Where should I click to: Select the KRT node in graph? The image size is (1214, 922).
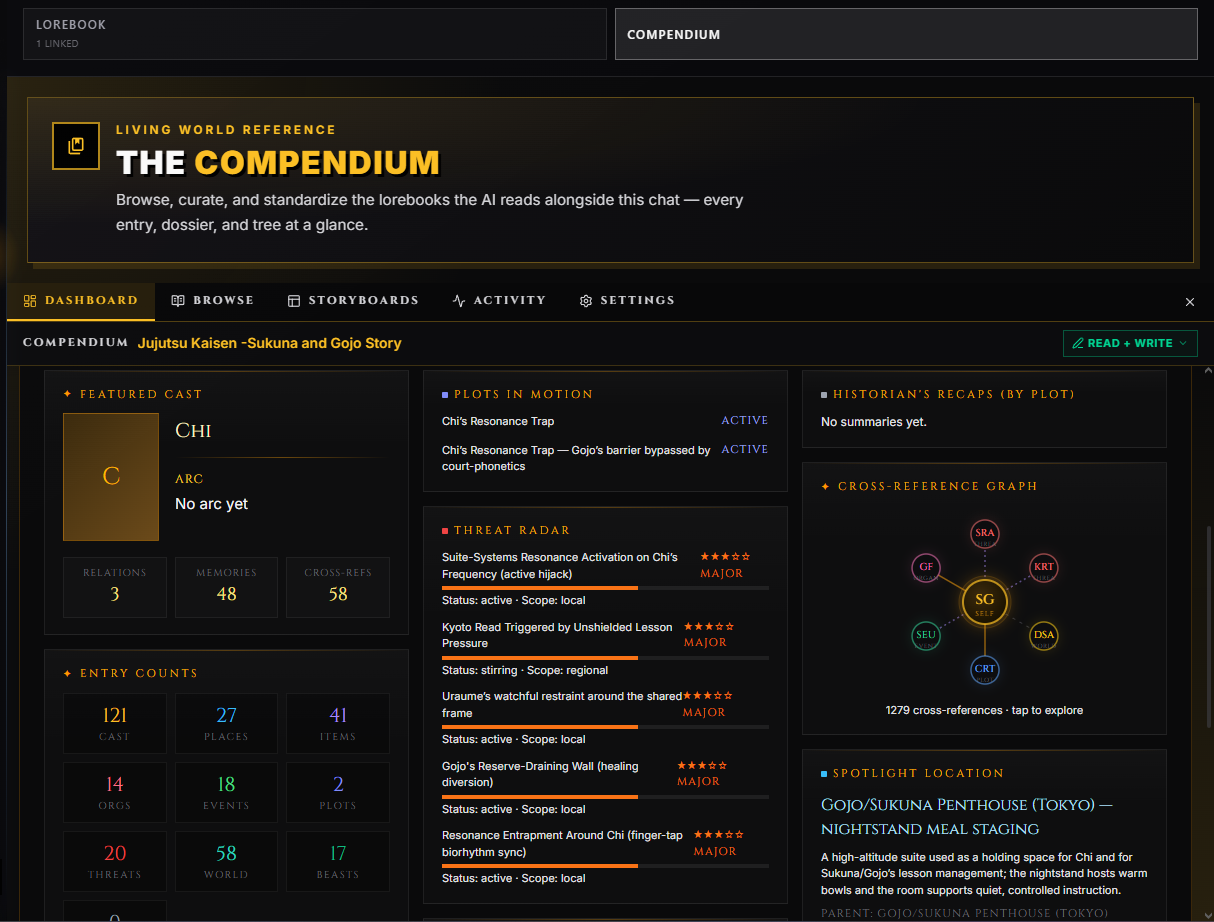[x=1044, y=568]
